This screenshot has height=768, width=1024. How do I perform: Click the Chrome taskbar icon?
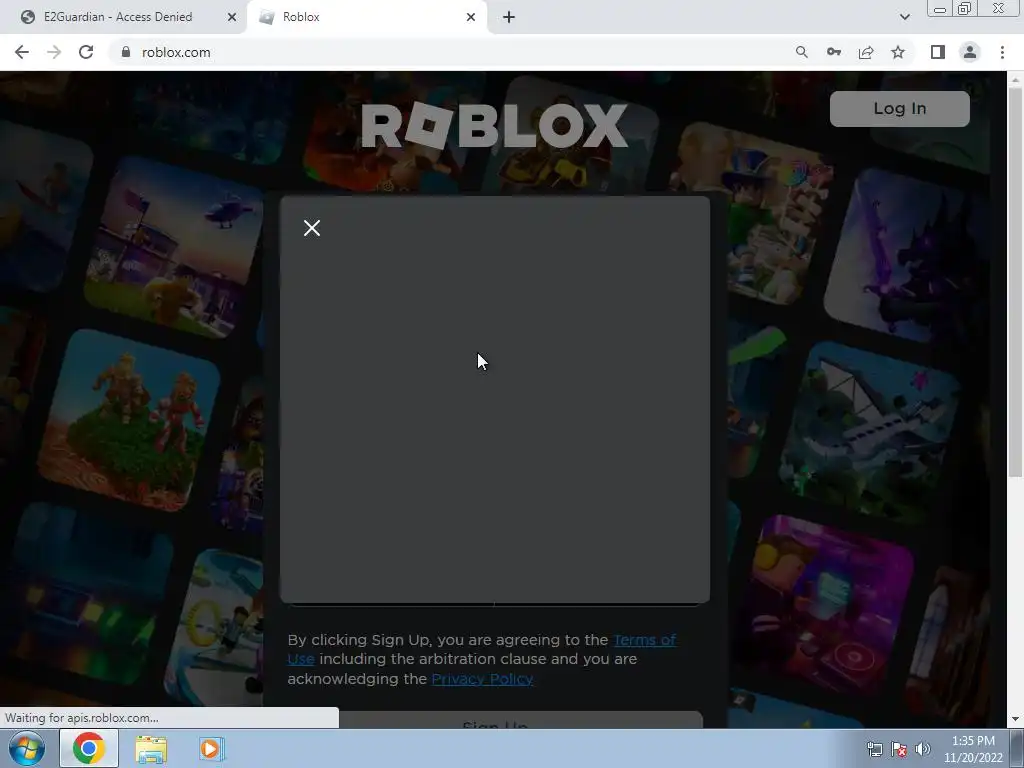(x=89, y=748)
